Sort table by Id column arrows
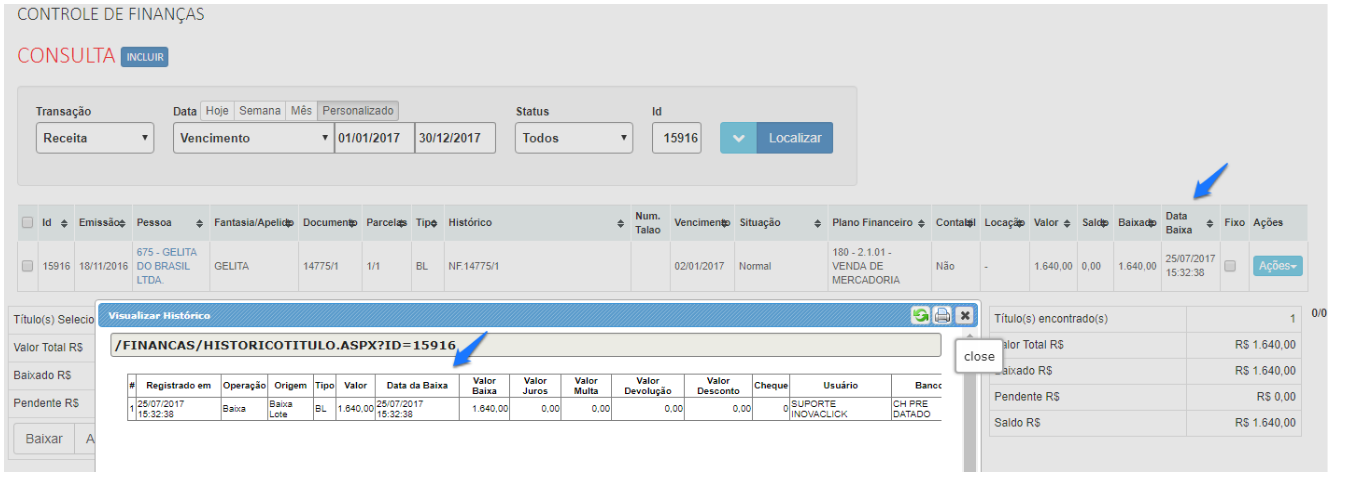This screenshot has width=1346, height=482. (64, 223)
